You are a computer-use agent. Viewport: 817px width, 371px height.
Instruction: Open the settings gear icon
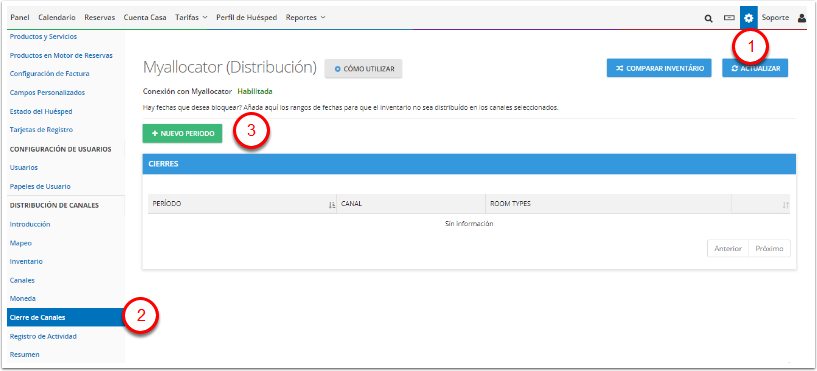[x=749, y=18]
